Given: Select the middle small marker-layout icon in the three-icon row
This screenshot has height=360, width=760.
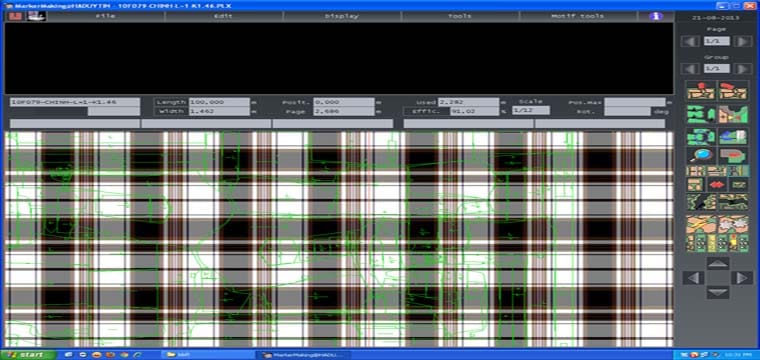Looking at the screenshot, I should (x=716, y=171).
